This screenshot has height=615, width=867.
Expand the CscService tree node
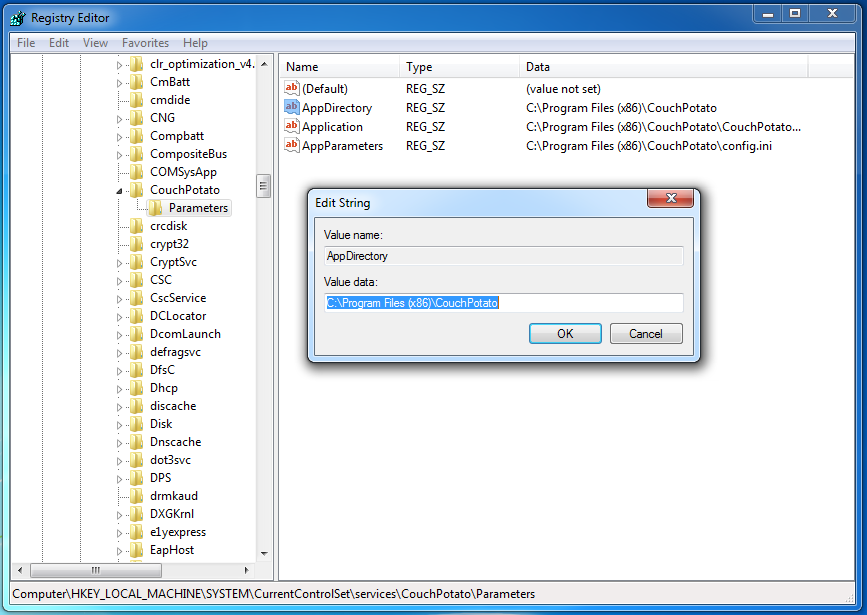pos(119,299)
